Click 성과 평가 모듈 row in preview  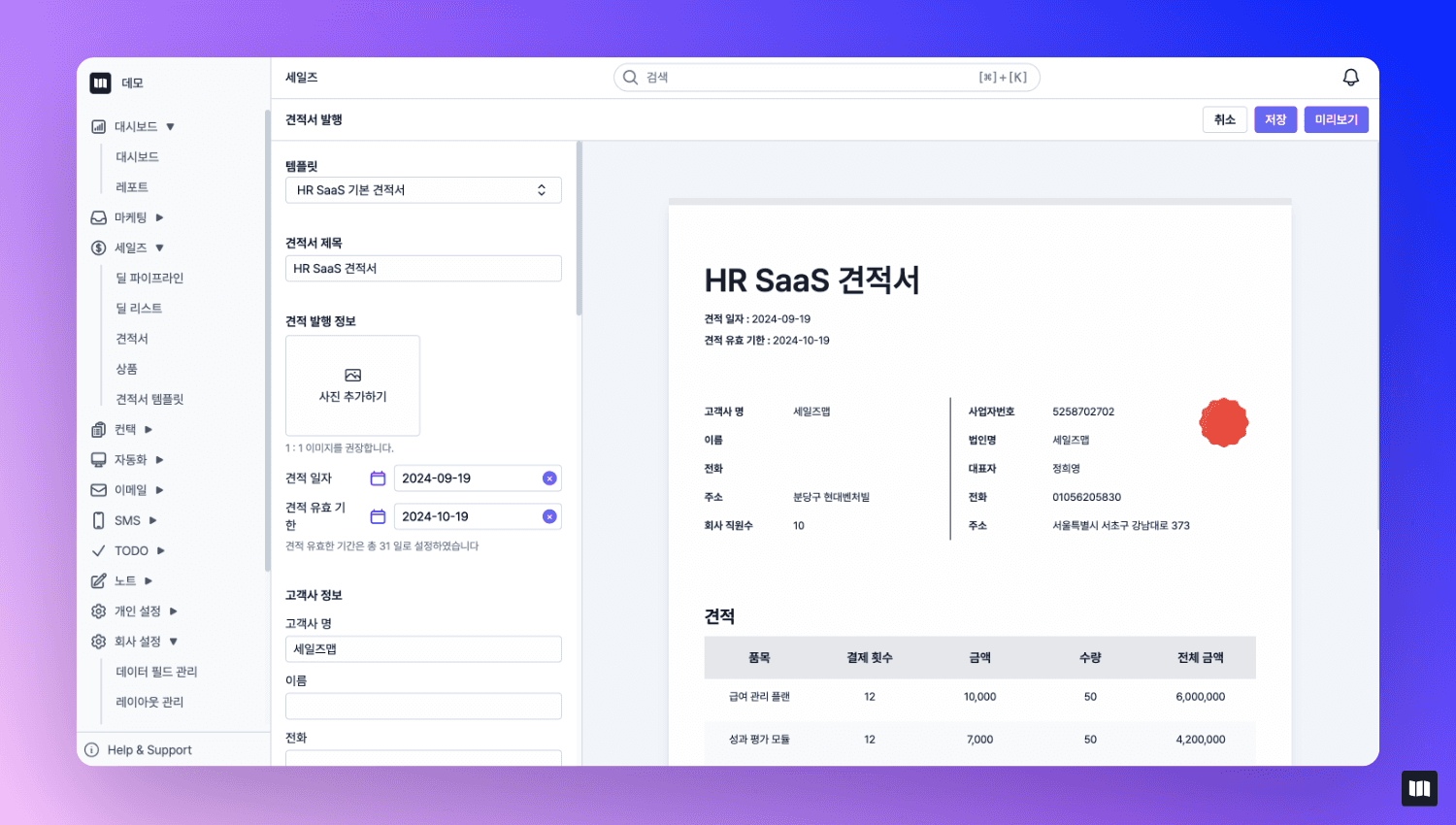click(980, 740)
